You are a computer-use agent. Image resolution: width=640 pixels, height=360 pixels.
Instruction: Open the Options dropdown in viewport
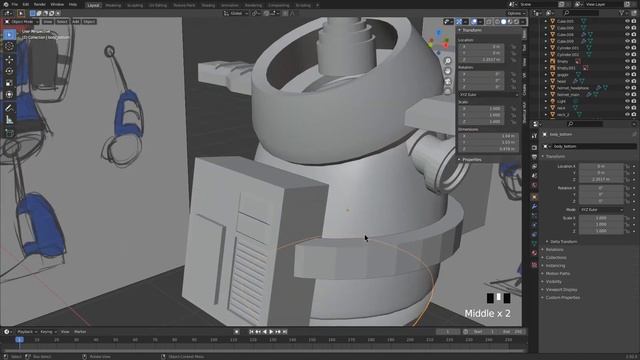coord(516,13)
